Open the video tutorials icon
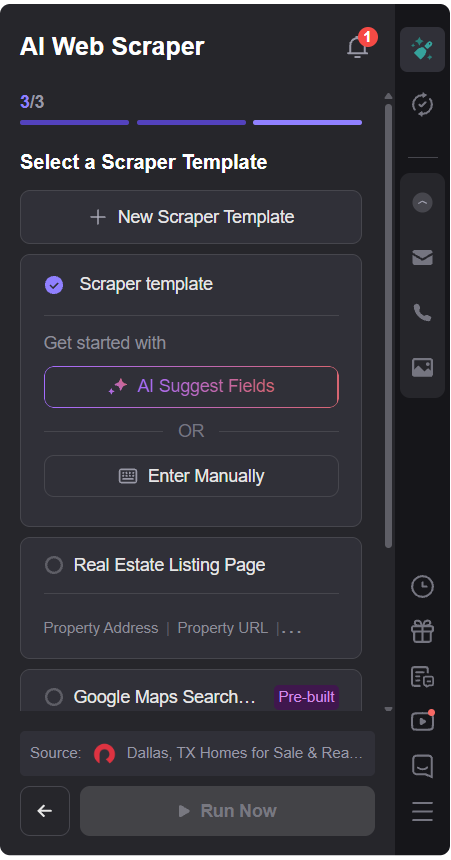The width and height of the screenshot is (451, 860). 422,721
